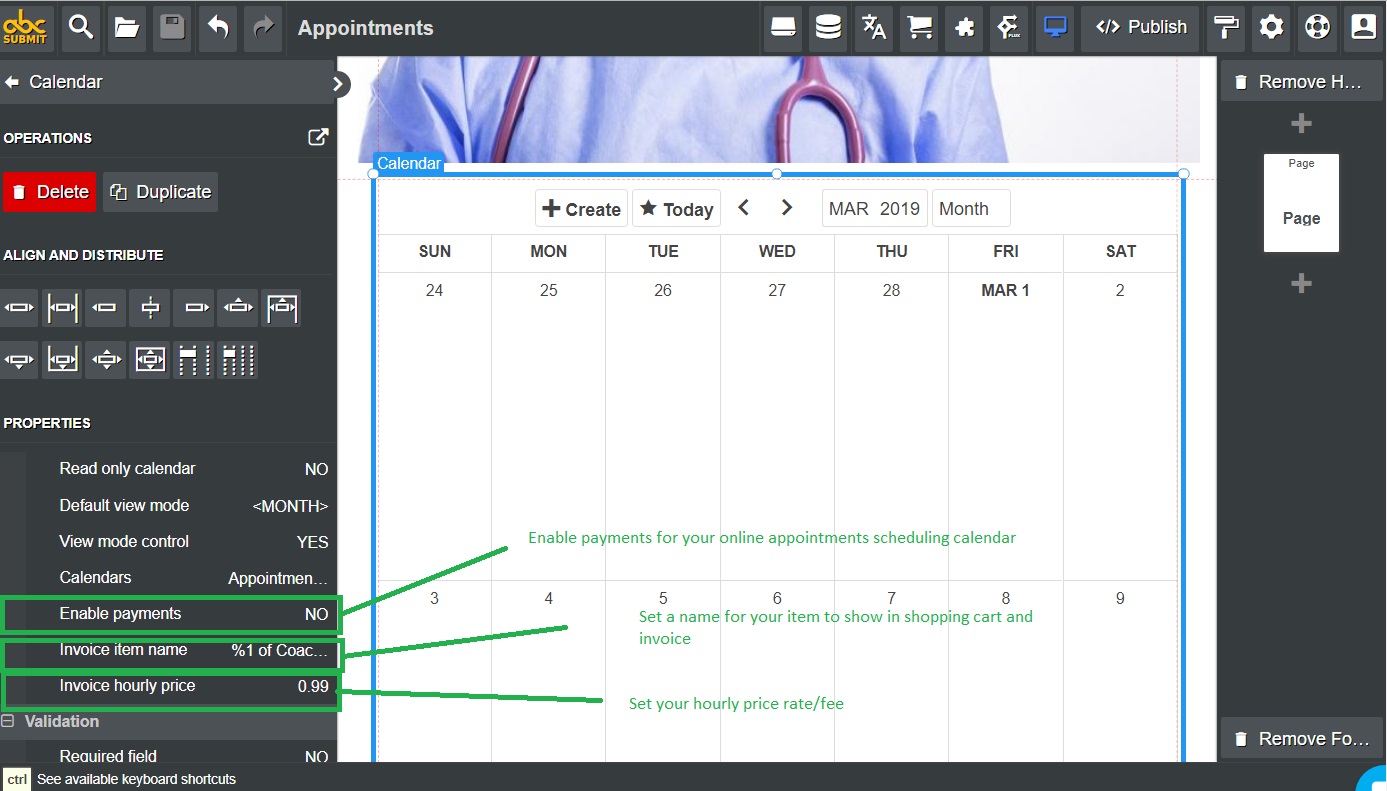The height and width of the screenshot is (791, 1387).
Task: Open the database icon in top toolbar
Action: (828, 27)
